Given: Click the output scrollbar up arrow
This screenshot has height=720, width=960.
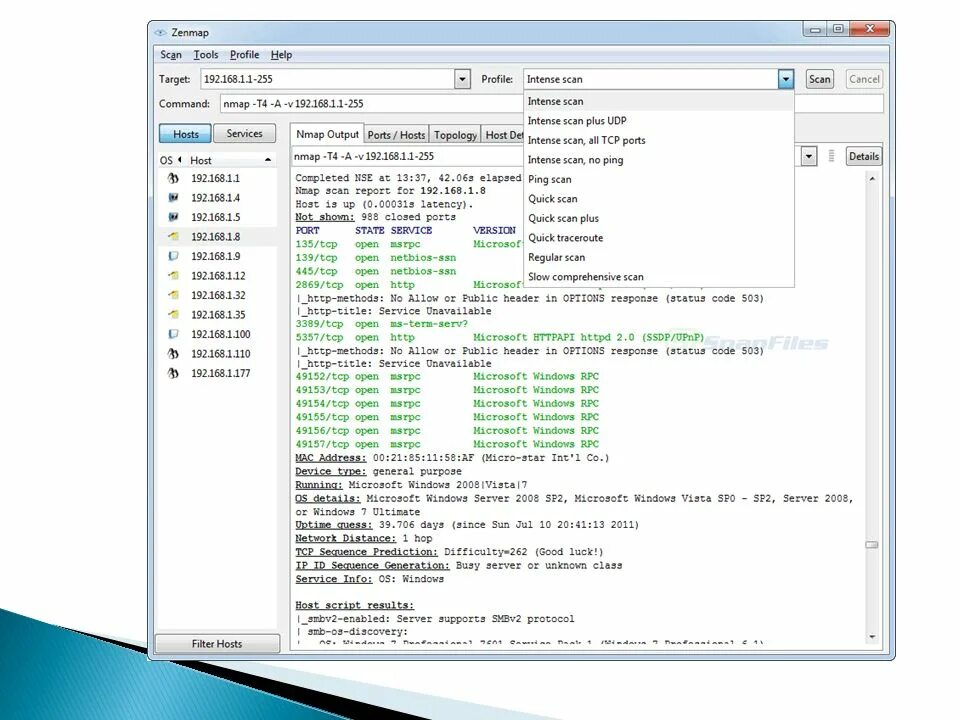Looking at the screenshot, I should pos(872,179).
